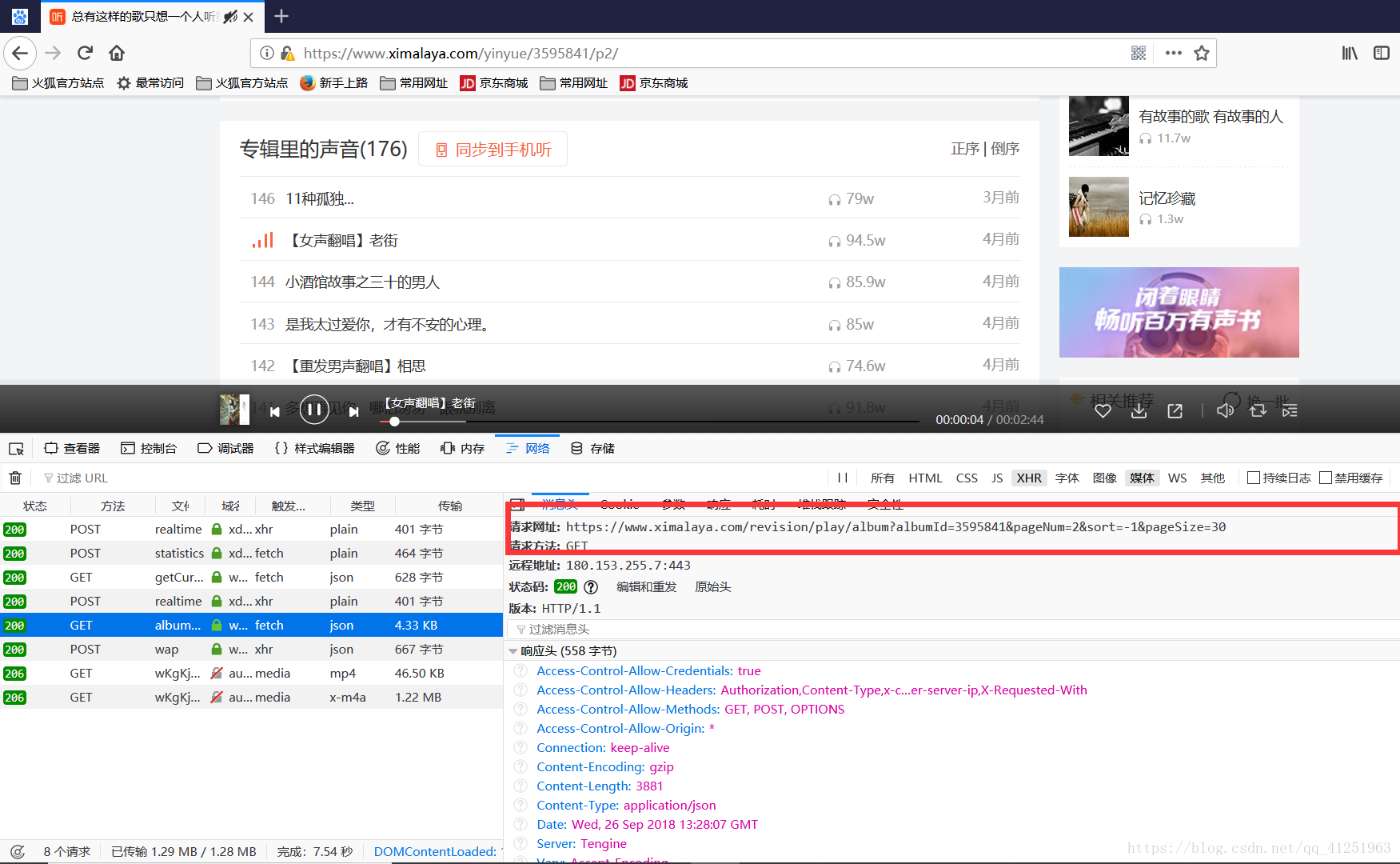1400x864 pixels.
Task: Select the album GET json request row
Action: tap(251, 625)
